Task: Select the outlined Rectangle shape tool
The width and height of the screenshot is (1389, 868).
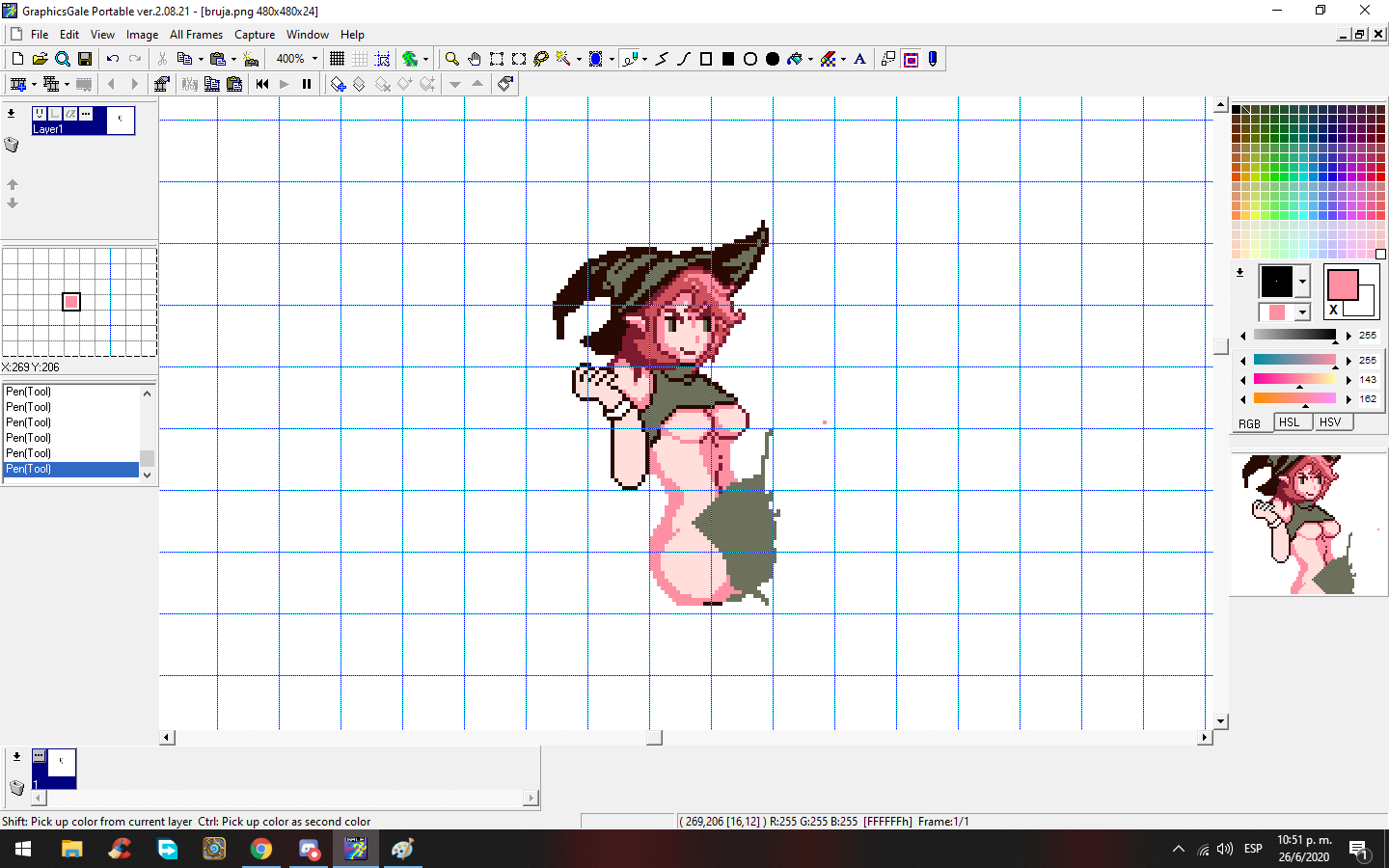Action: [x=706, y=59]
